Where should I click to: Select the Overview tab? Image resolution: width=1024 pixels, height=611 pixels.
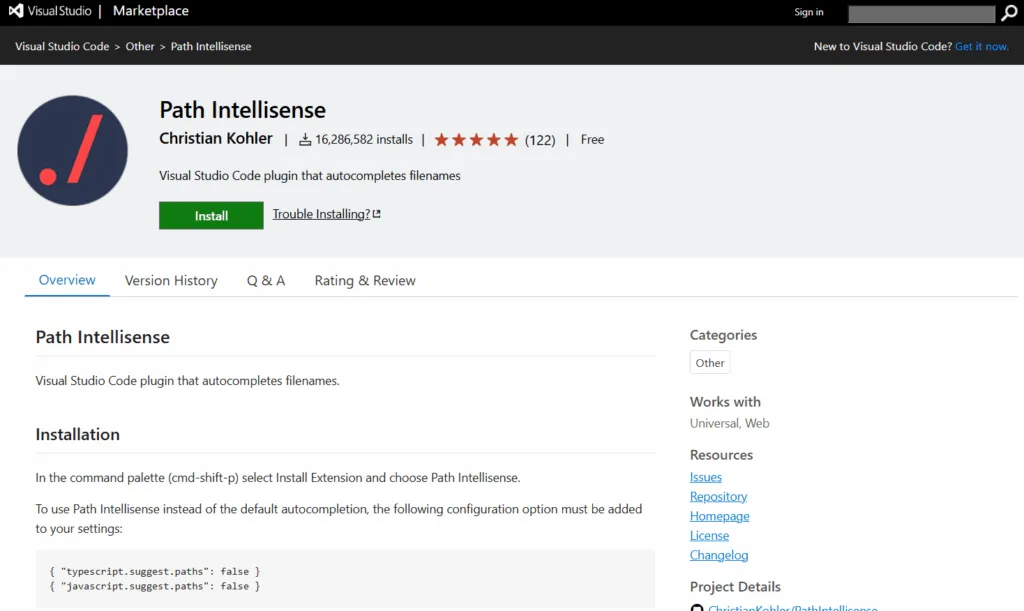[x=67, y=280]
